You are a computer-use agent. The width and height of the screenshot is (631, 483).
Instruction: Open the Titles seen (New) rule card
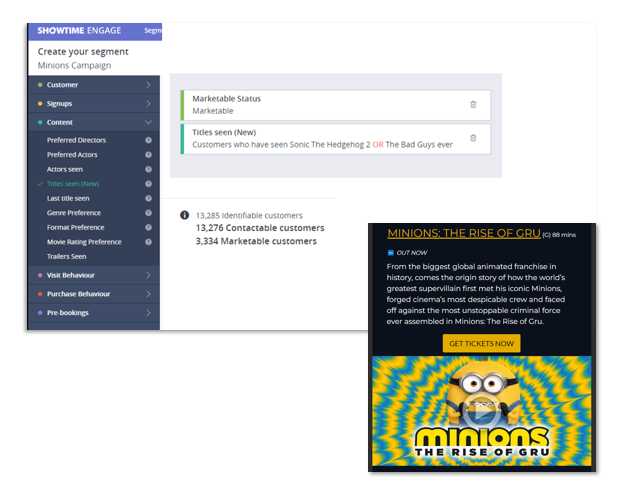[336, 139]
